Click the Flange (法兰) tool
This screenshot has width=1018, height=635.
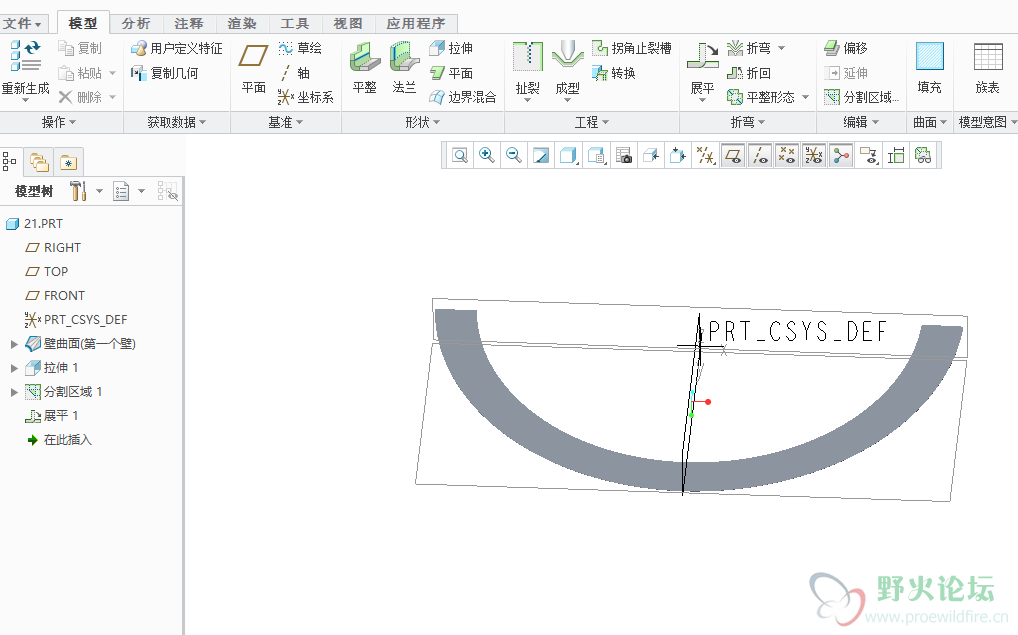click(404, 68)
